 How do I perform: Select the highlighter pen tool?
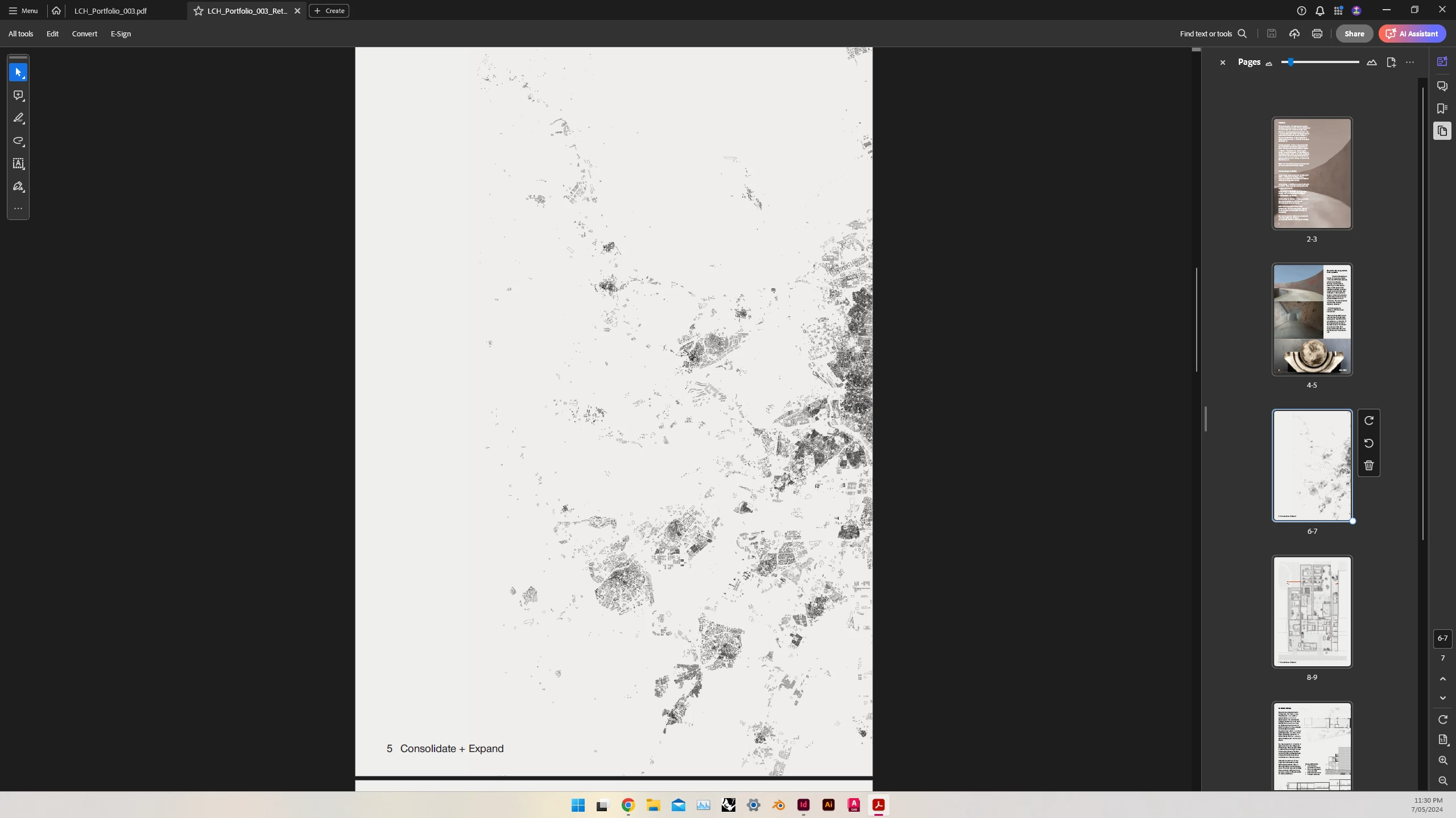pyautogui.click(x=18, y=118)
